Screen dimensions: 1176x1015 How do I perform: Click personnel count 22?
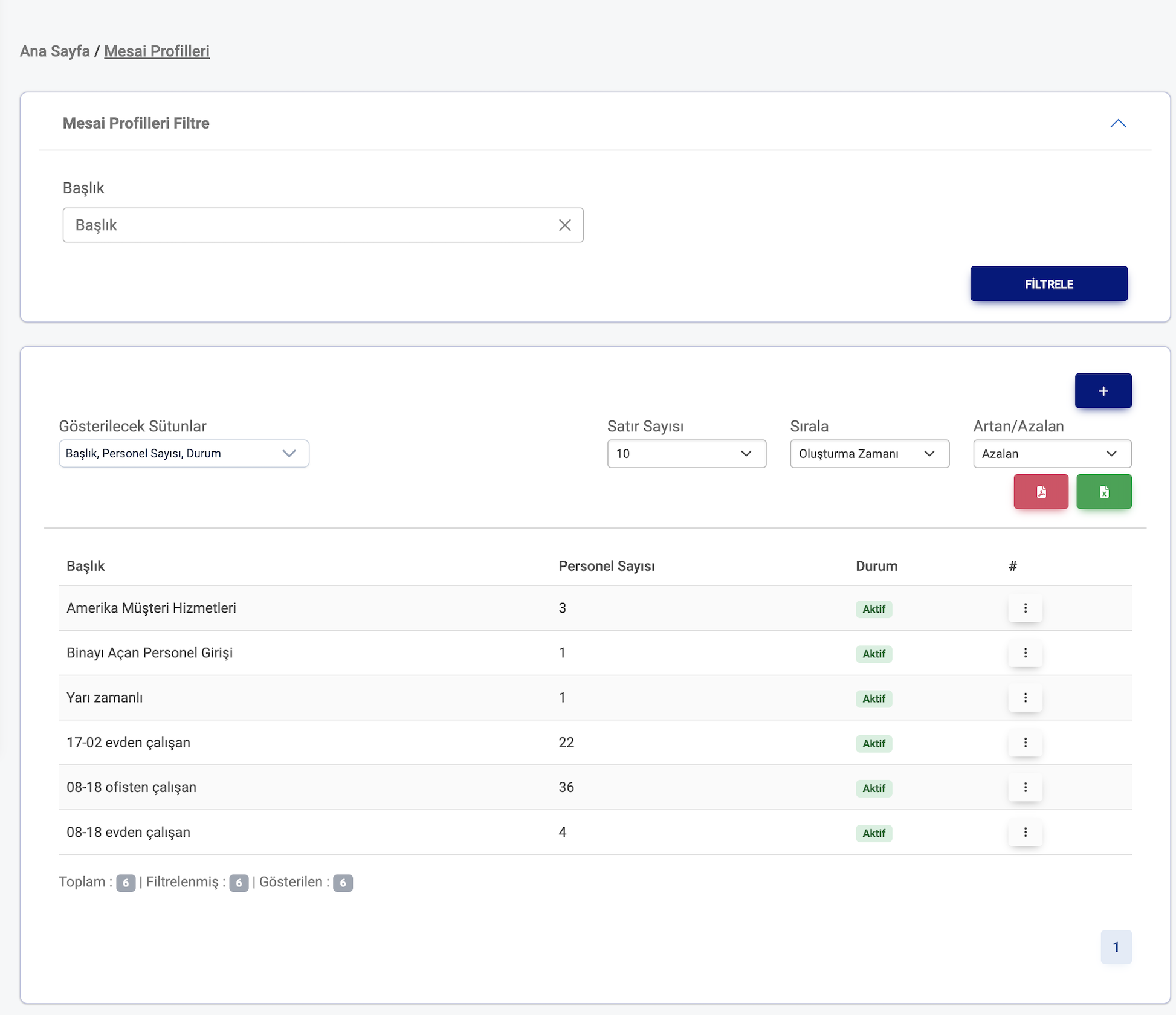[566, 743]
